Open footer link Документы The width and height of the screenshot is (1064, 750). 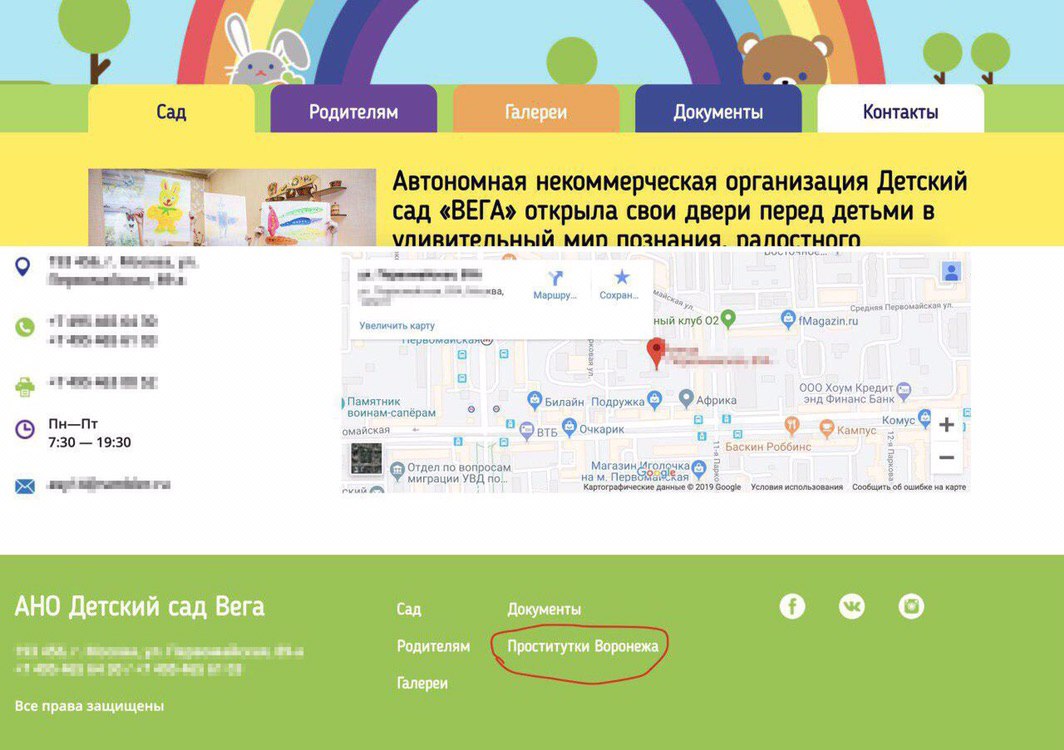point(544,609)
